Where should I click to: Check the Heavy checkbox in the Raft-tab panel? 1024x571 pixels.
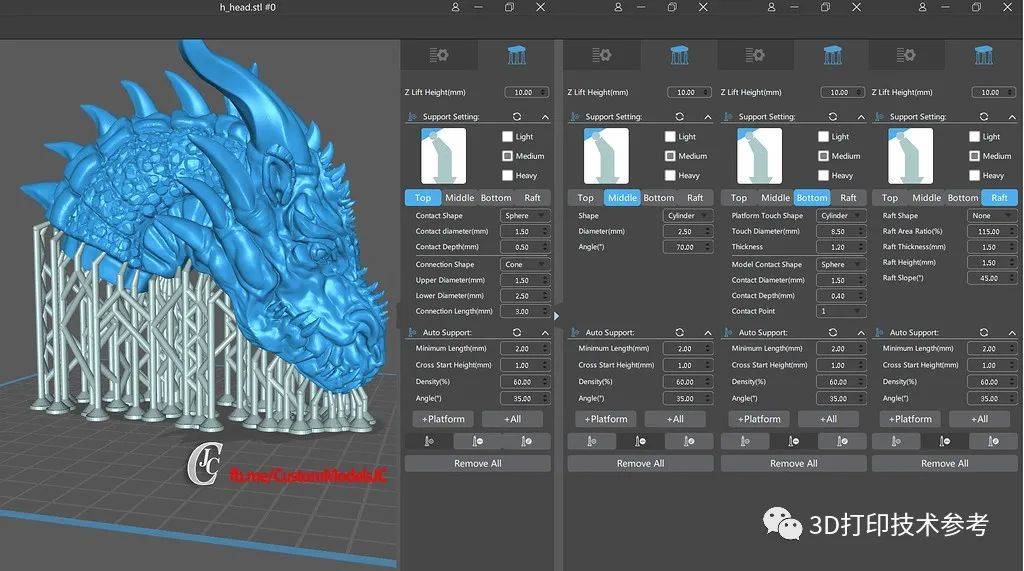click(974, 175)
